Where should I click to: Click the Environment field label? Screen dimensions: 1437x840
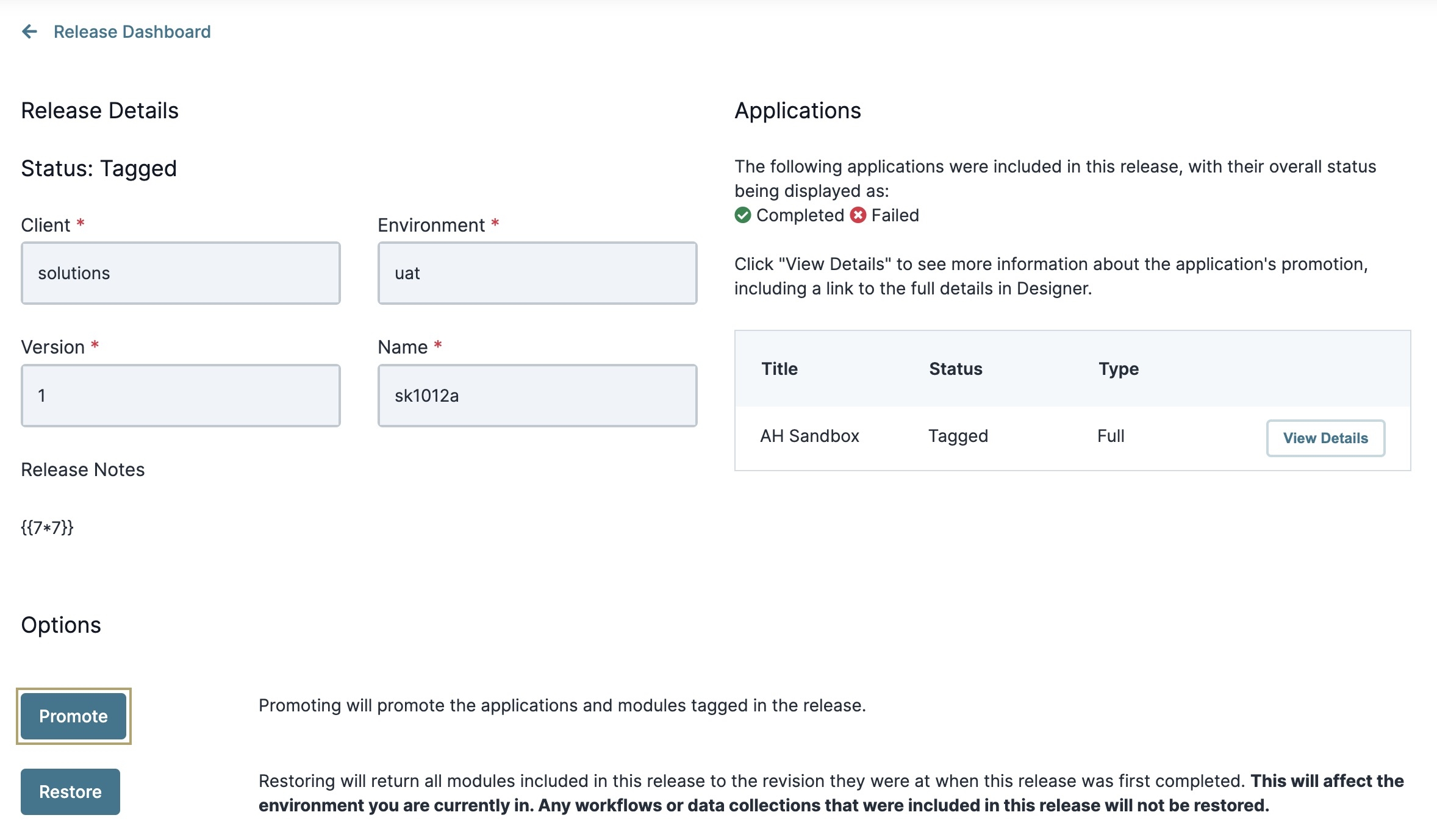[x=431, y=225]
